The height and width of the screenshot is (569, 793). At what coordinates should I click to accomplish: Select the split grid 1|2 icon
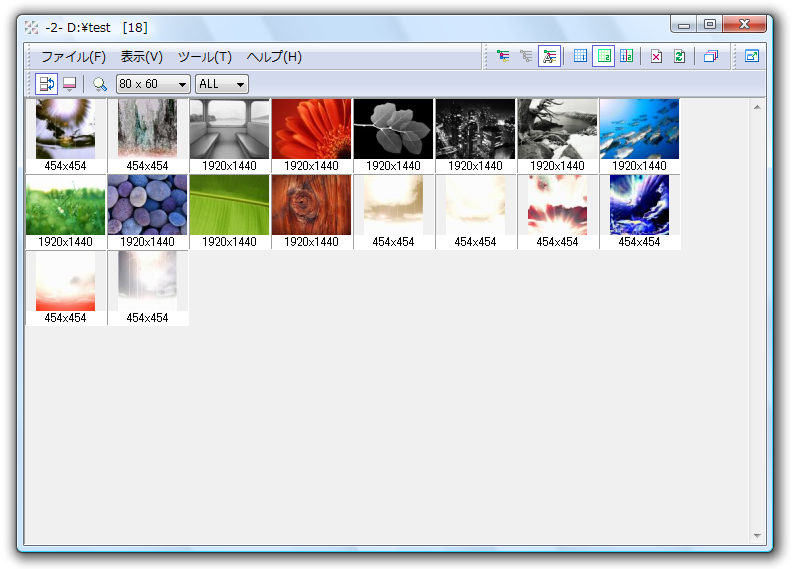627,56
